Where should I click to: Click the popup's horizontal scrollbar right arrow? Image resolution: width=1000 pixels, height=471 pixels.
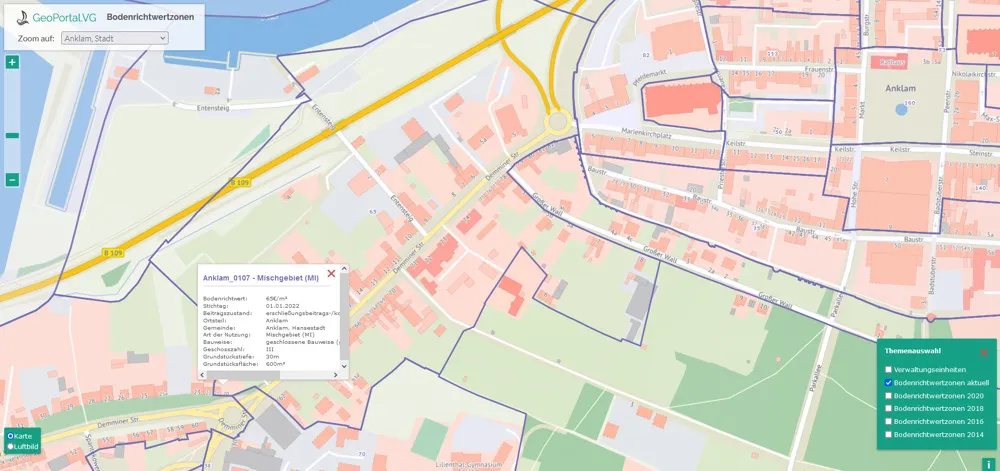(x=338, y=373)
